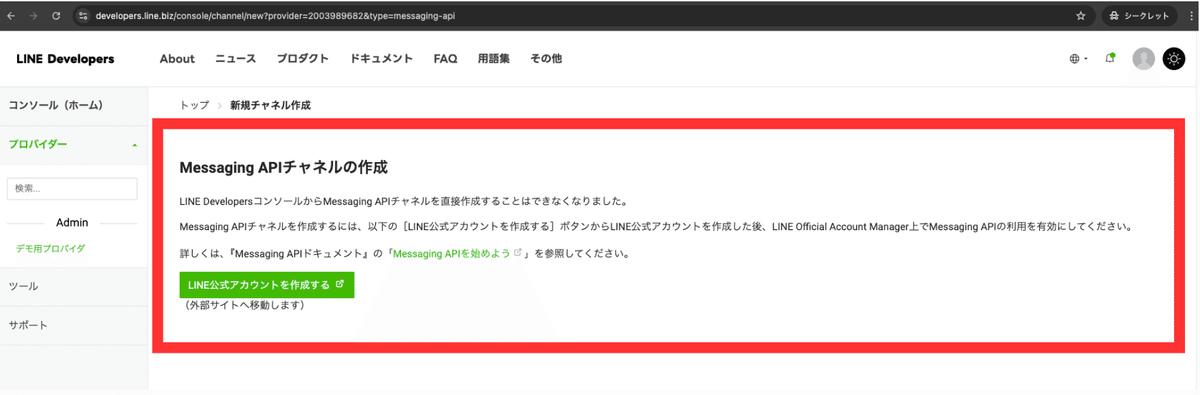Bookmark this page with star icon

point(1081,16)
